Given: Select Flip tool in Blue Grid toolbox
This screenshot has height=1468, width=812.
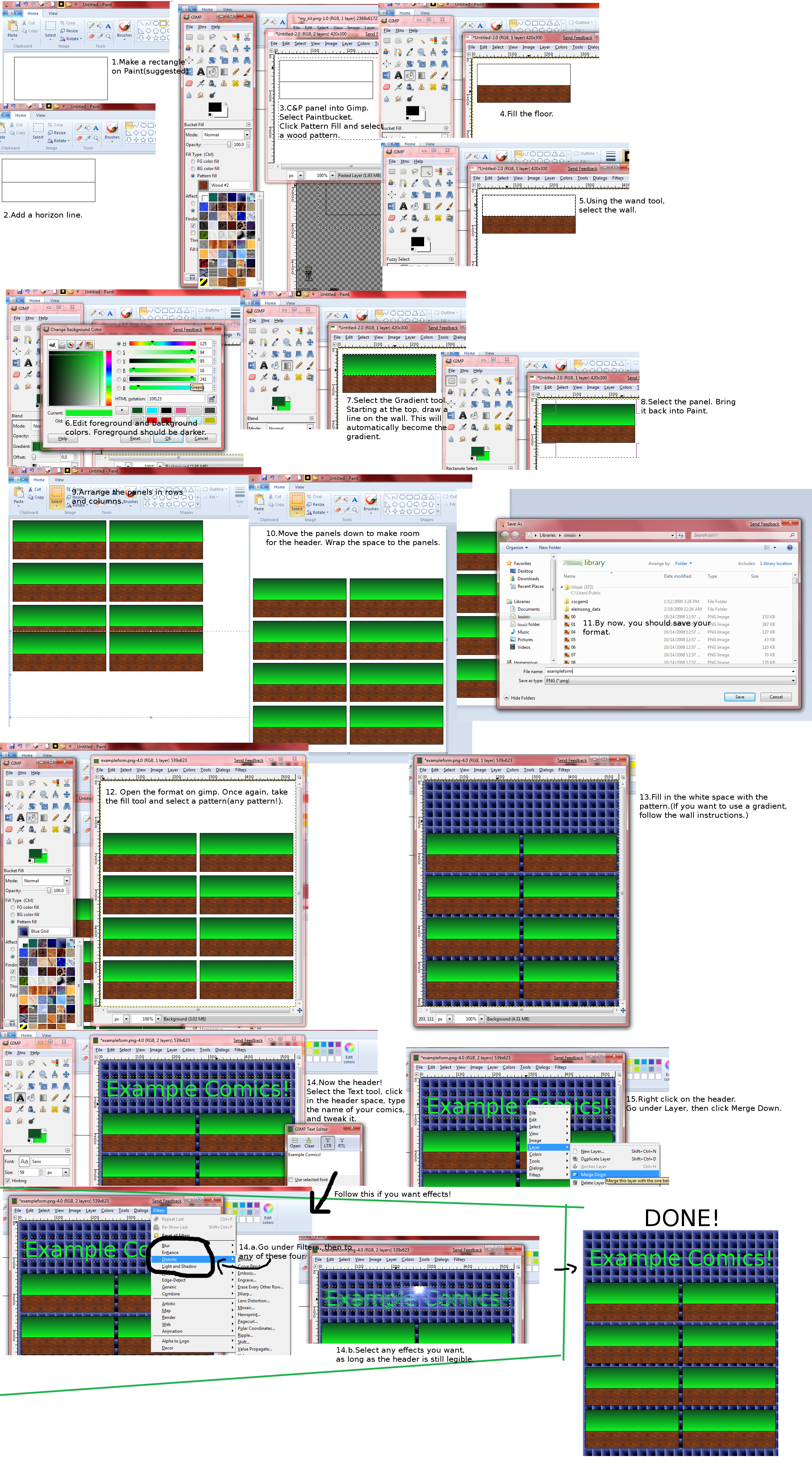Looking at the screenshot, I should 9,818.
